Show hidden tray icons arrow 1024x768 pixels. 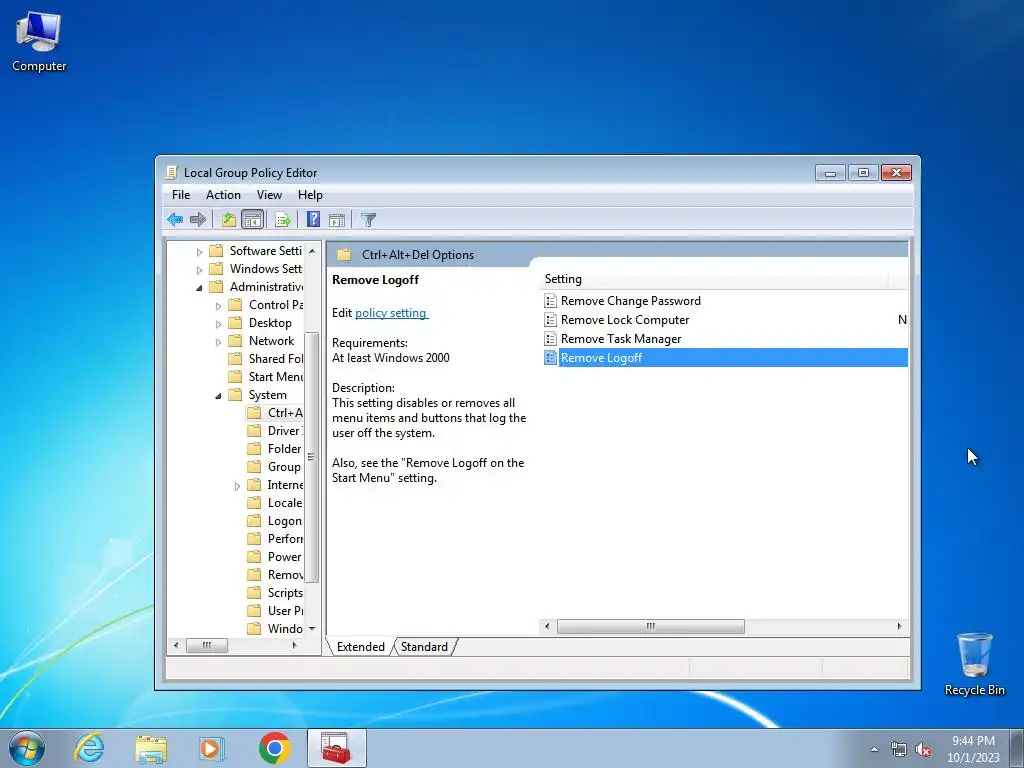874,750
